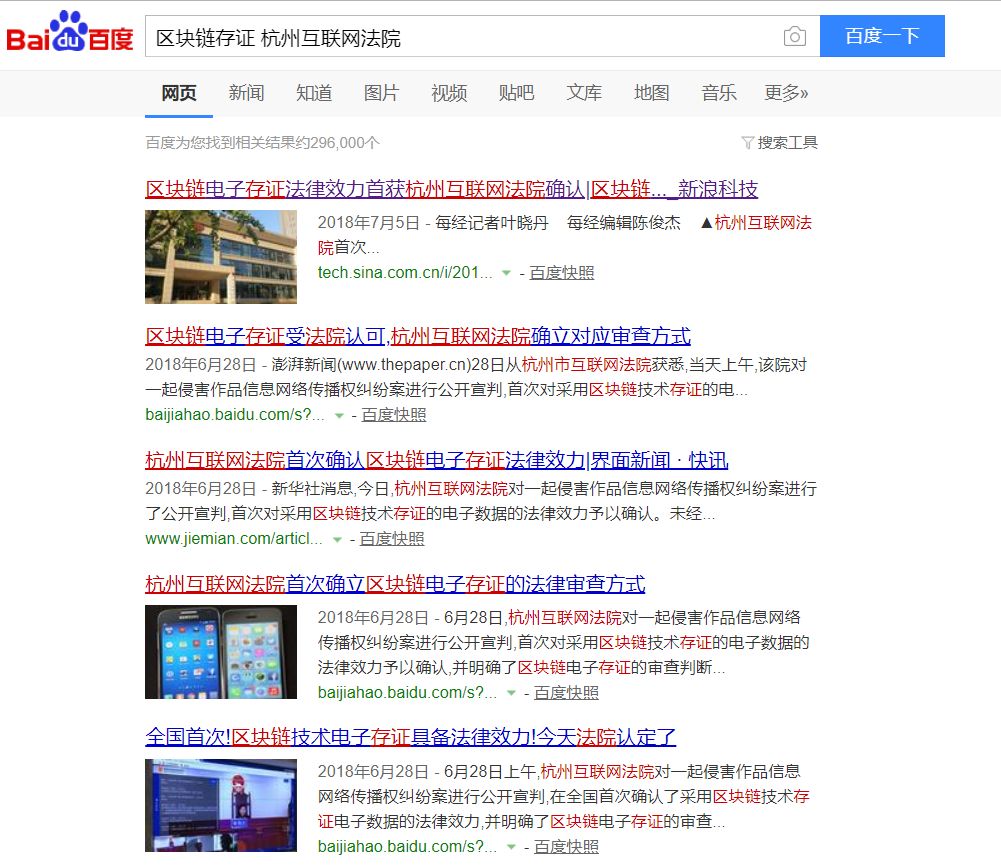Expand the 更多» tab options
Viewport: 1001px width, 867px height.
click(786, 93)
